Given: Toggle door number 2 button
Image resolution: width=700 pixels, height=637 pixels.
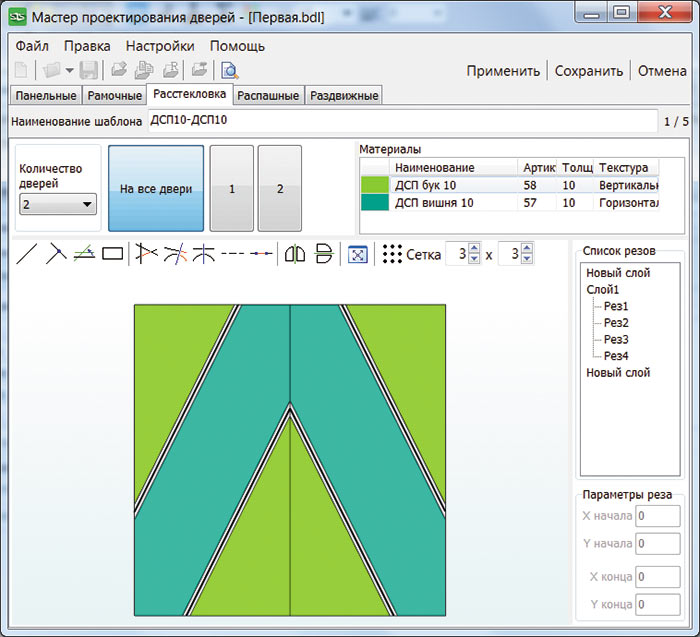Looking at the screenshot, I should 280,188.
